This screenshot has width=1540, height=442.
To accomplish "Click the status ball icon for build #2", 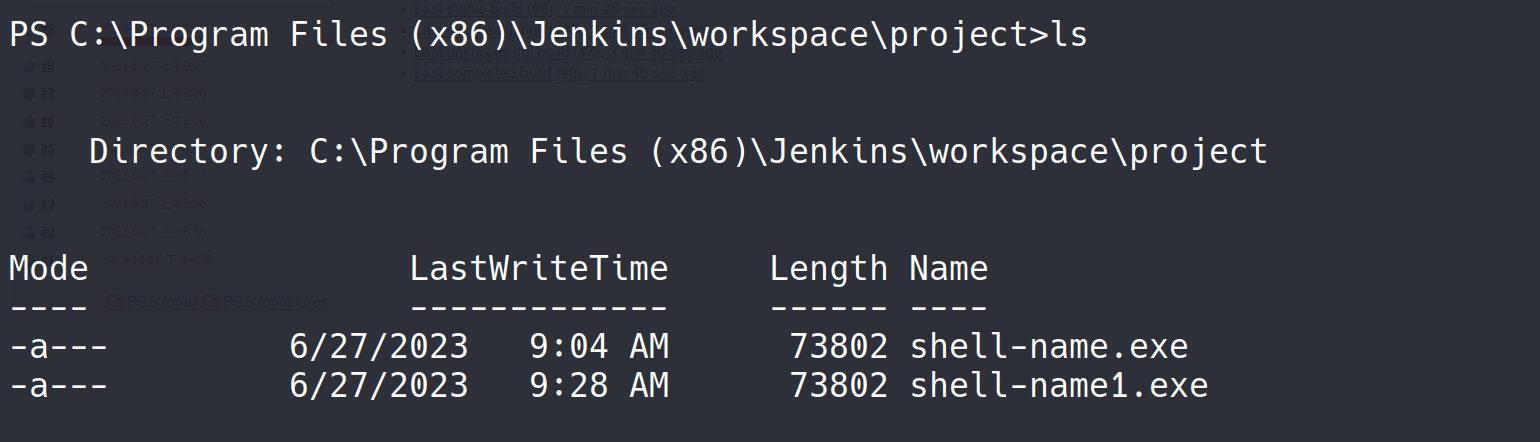I will (29, 233).
